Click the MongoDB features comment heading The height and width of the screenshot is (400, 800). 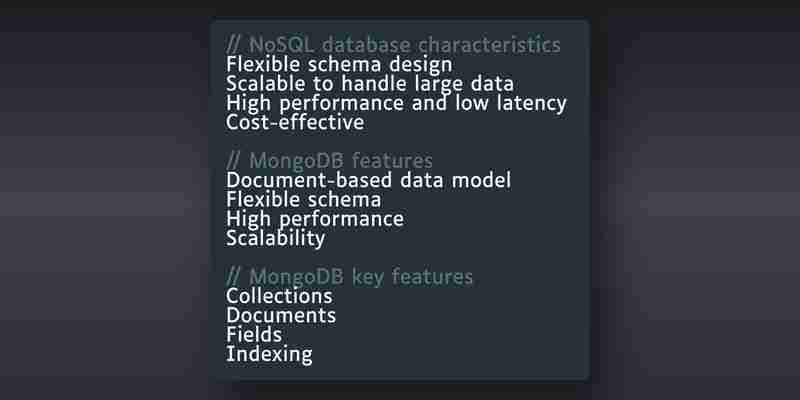pyautogui.click(x=329, y=161)
